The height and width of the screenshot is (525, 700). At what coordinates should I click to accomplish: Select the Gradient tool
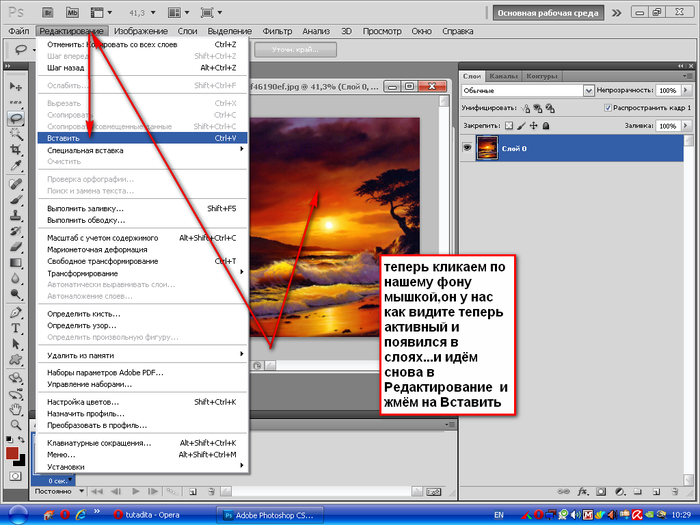16,262
